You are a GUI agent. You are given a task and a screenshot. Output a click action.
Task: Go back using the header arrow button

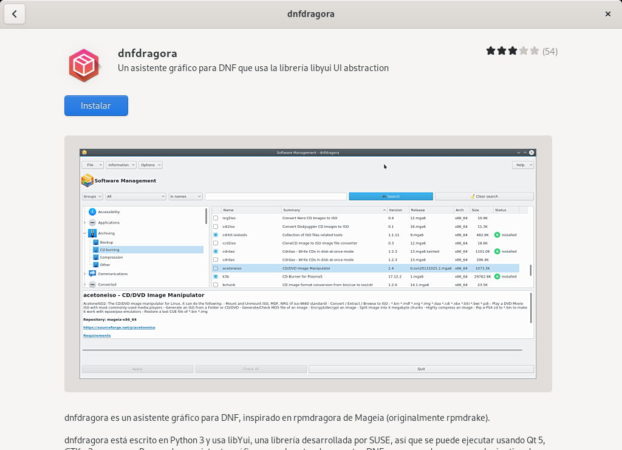click(15, 14)
